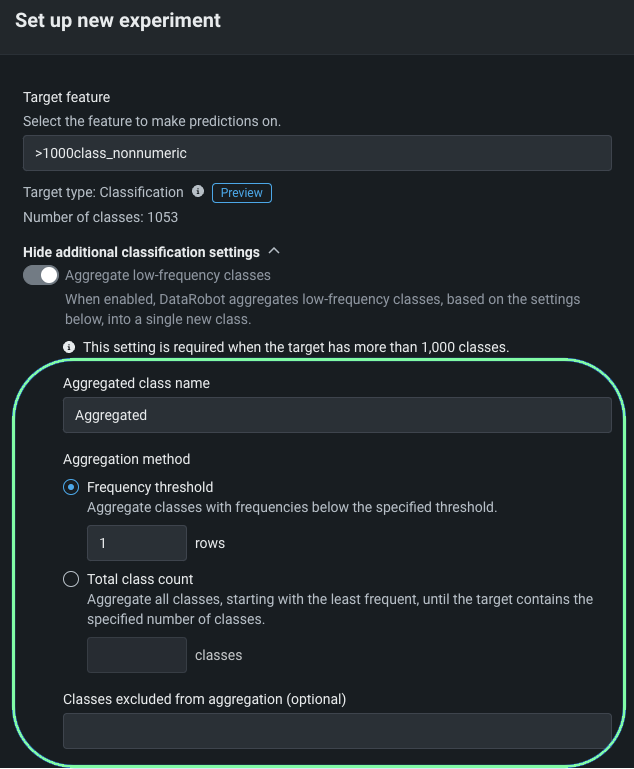This screenshot has width=634, height=769.
Task: Select the Total class count radio button
Action: click(x=71, y=579)
